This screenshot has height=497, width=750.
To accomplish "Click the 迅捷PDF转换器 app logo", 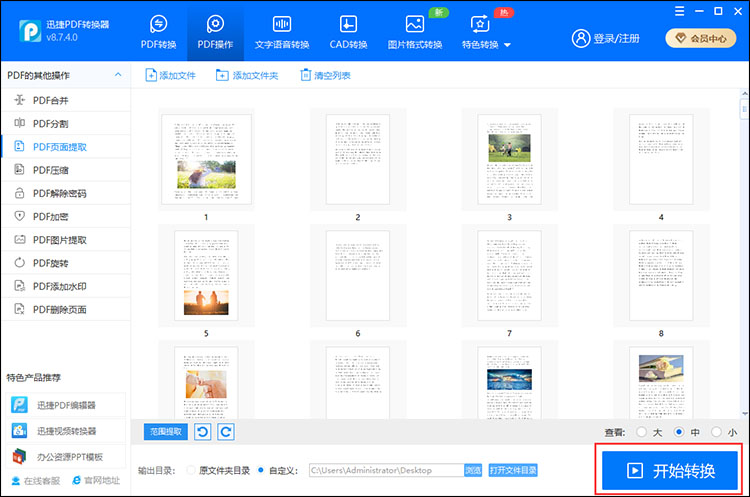I will (x=30, y=31).
